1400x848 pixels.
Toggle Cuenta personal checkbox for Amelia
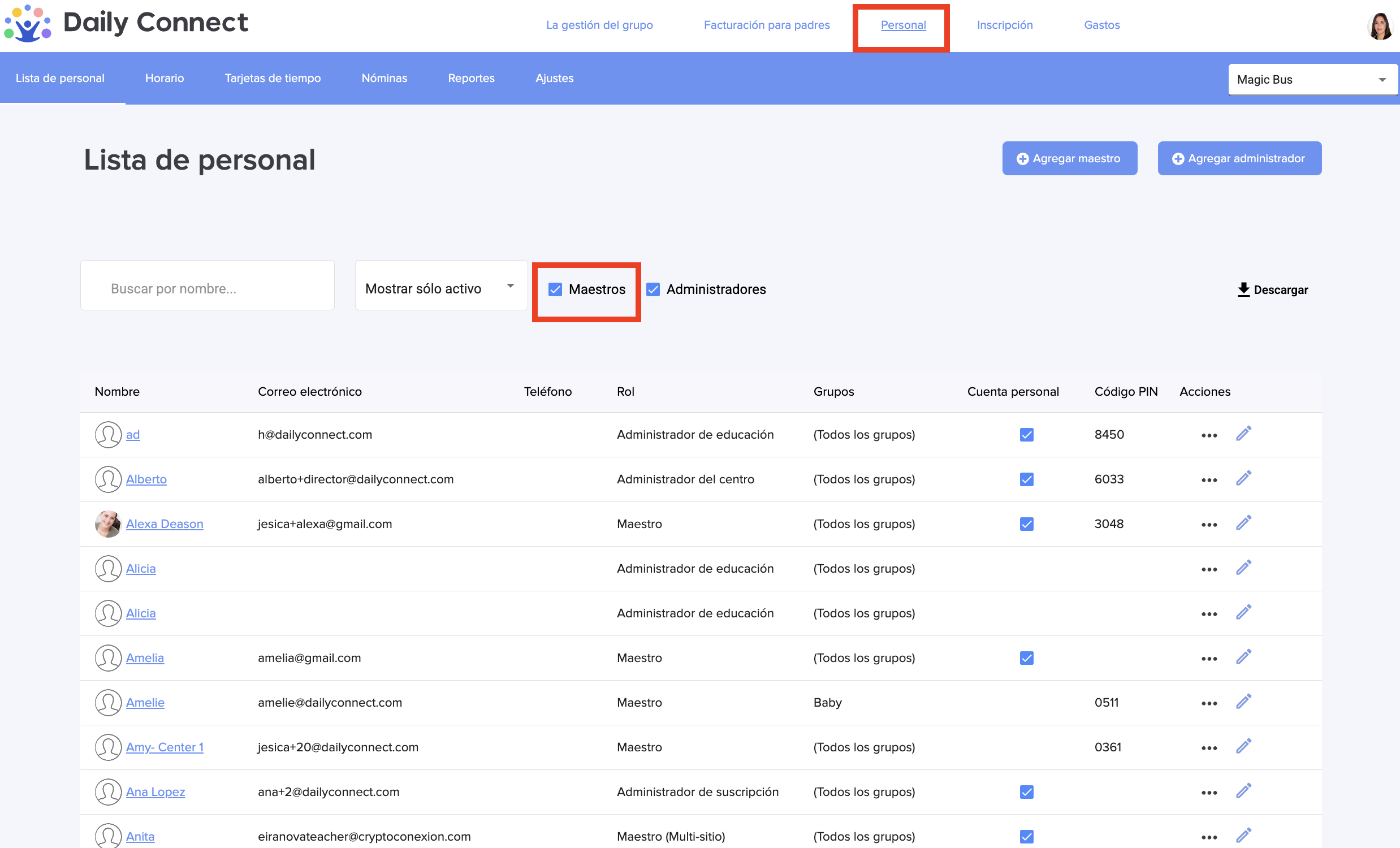1026,657
